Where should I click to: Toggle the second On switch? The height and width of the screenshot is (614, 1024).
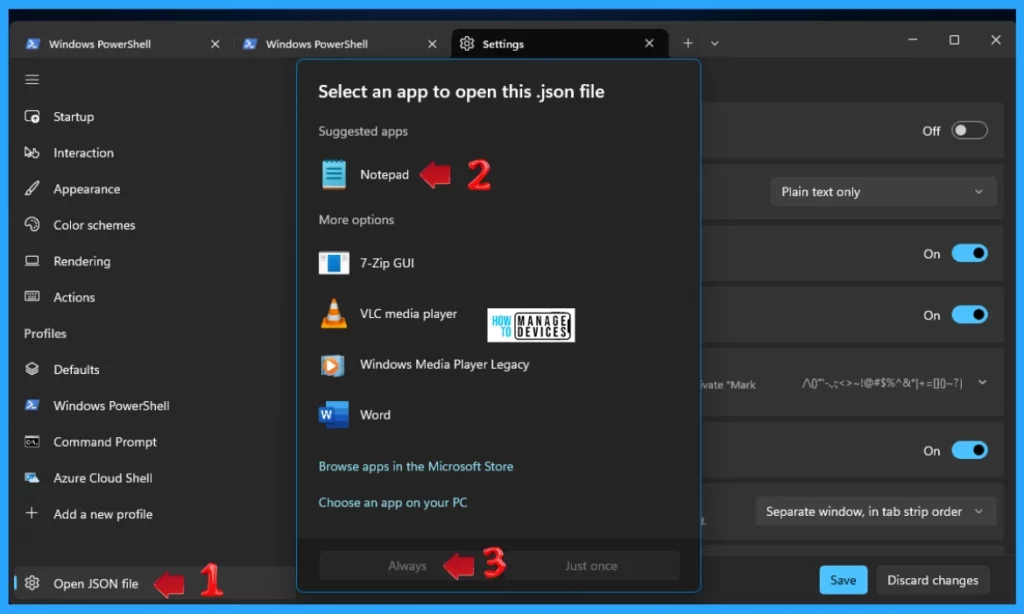(x=969, y=315)
